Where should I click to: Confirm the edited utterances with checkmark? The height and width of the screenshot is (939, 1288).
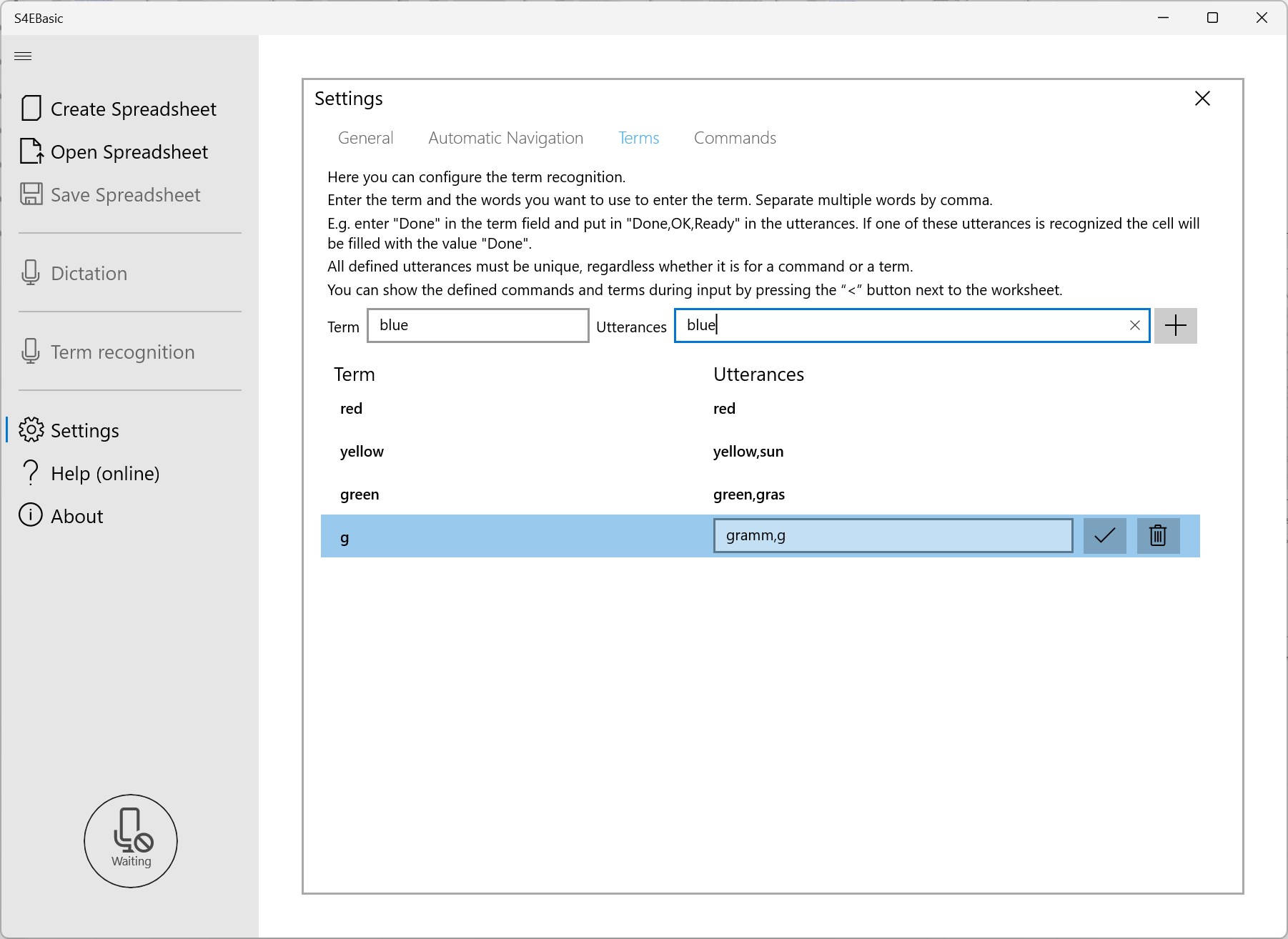pos(1105,536)
